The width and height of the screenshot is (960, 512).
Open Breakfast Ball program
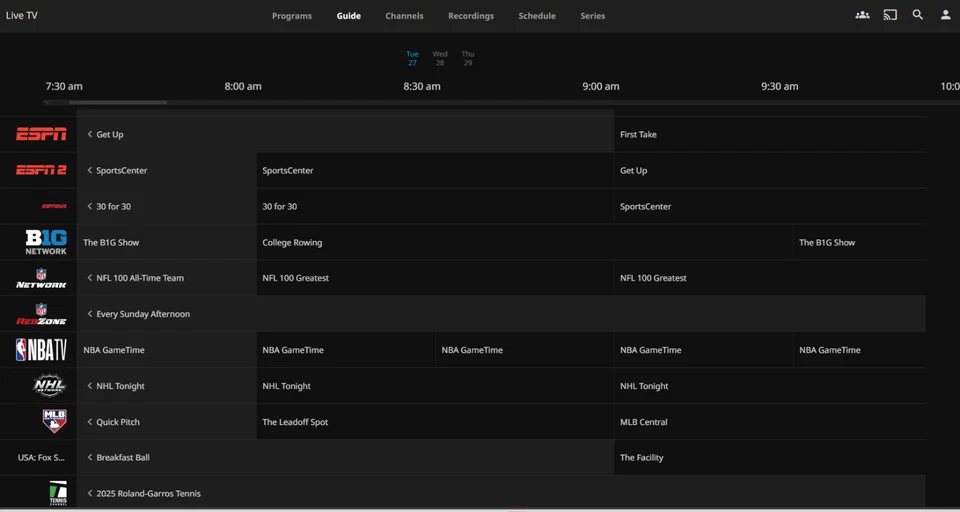pyautogui.click(x=345, y=457)
